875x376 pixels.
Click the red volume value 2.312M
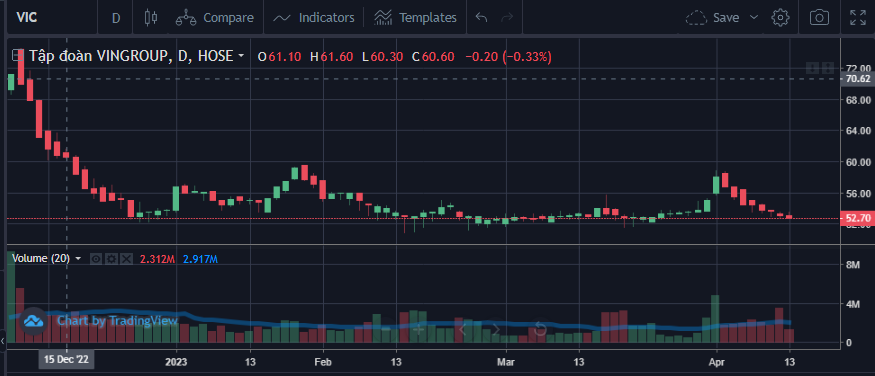click(x=157, y=259)
